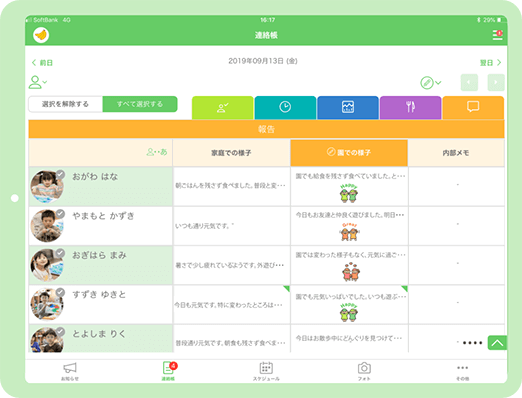
Task: Click the left arrow pager button
Action: tap(469, 82)
